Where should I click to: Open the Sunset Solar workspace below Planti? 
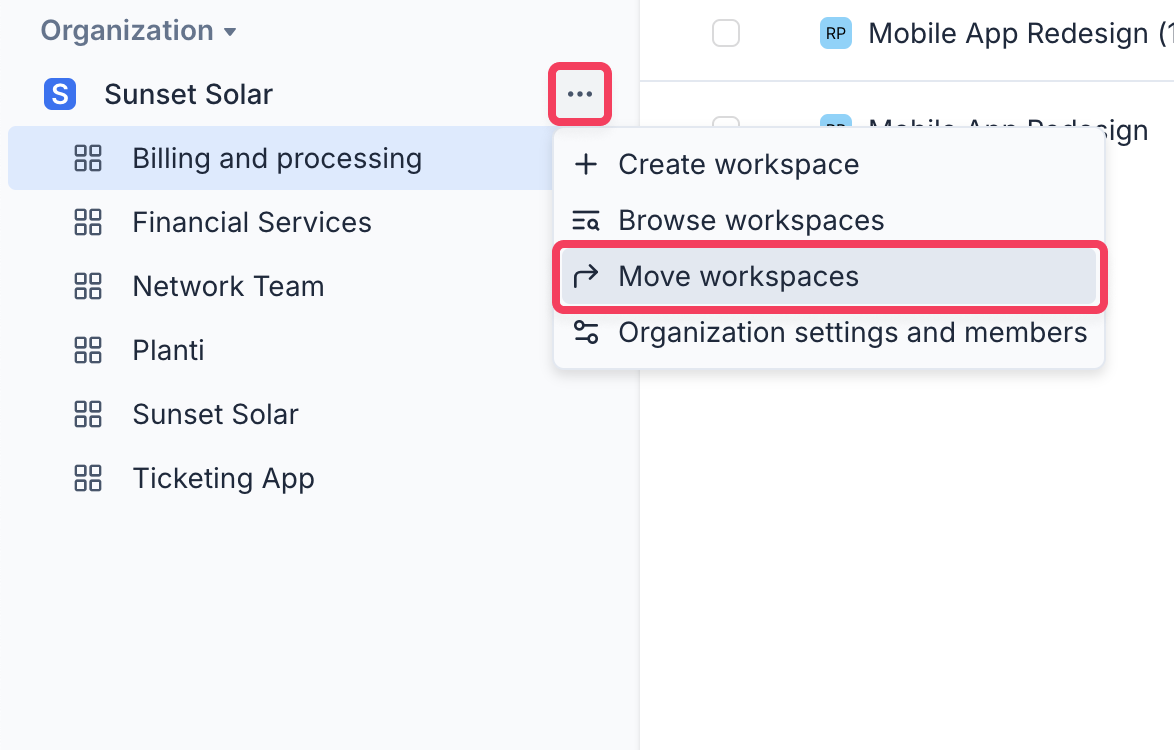[215, 414]
